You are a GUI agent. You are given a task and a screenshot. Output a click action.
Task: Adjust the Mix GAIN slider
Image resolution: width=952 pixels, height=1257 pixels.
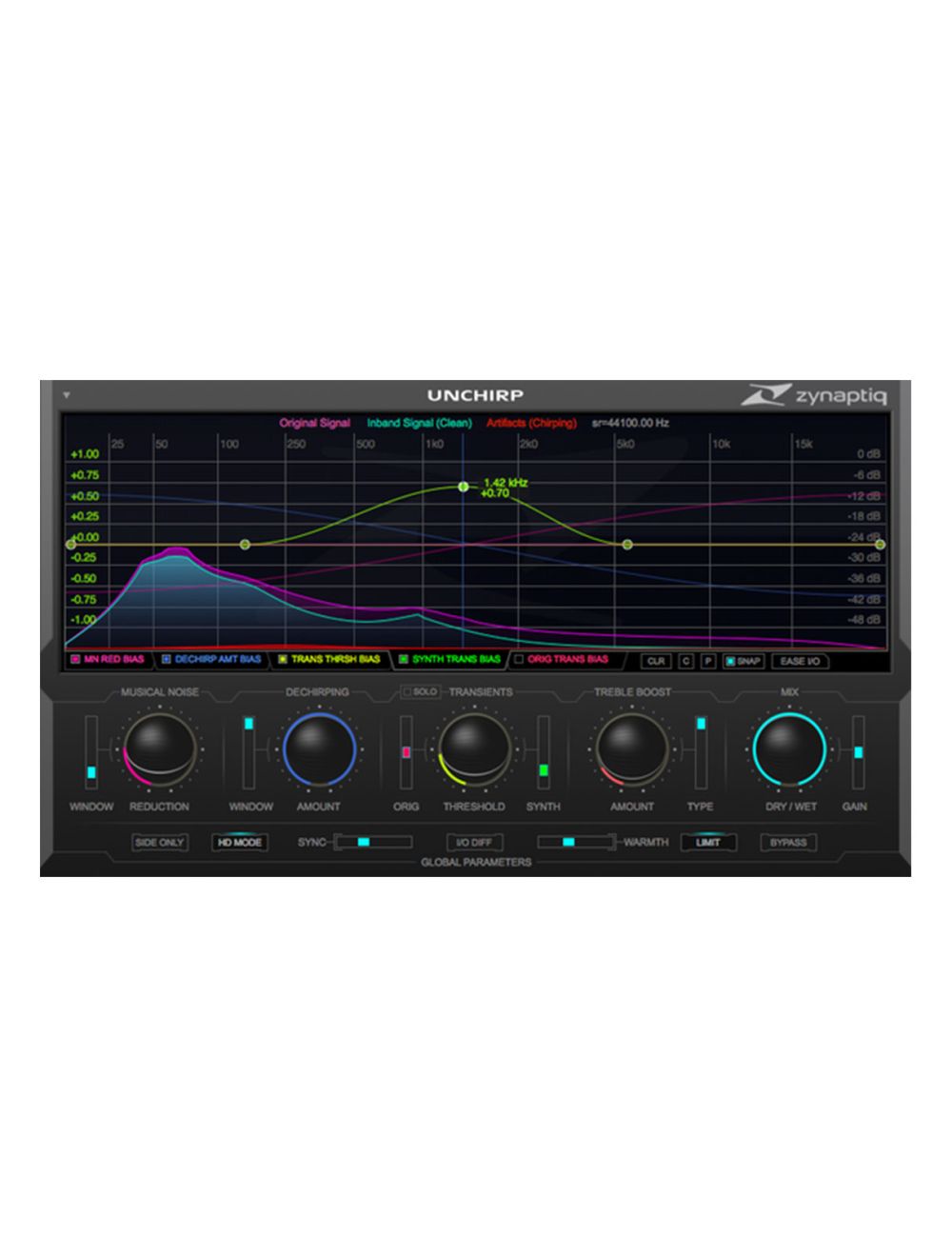tap(858, 752)
